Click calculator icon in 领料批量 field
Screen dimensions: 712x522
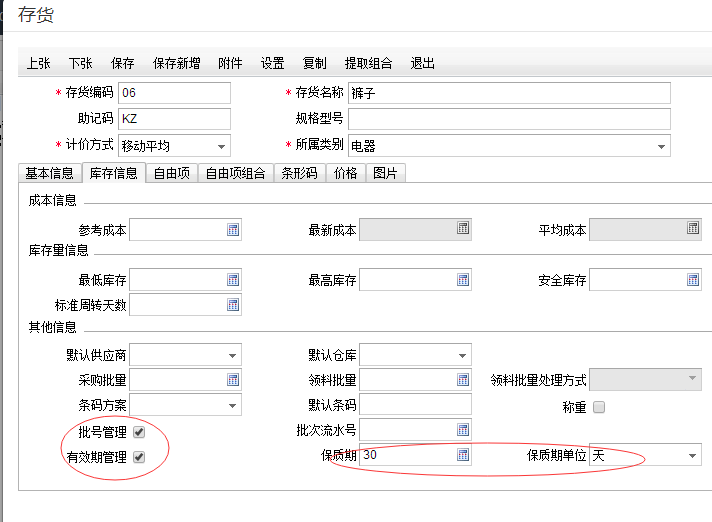(463, 380)
